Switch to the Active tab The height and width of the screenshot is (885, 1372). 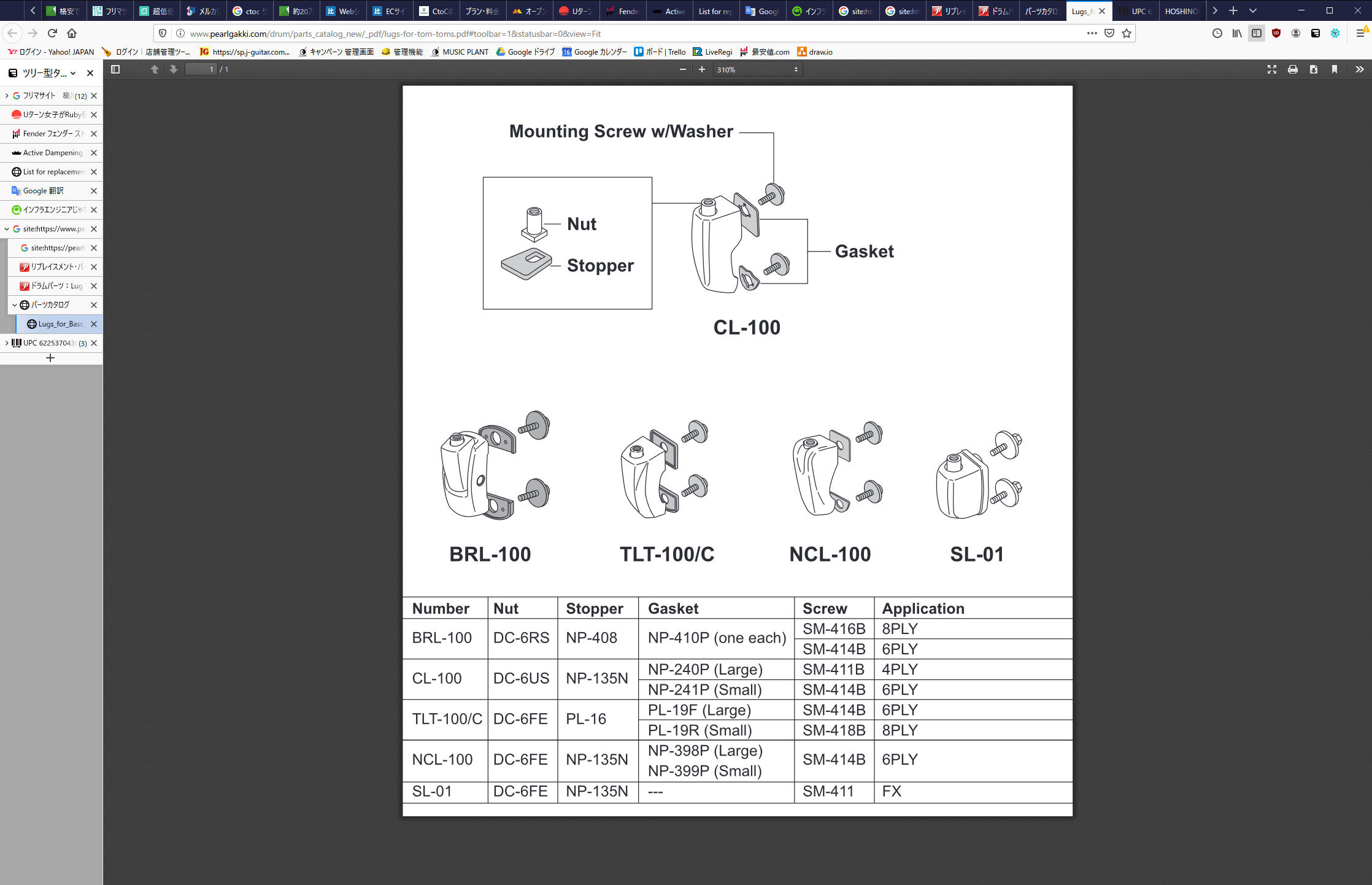[668, 11]
